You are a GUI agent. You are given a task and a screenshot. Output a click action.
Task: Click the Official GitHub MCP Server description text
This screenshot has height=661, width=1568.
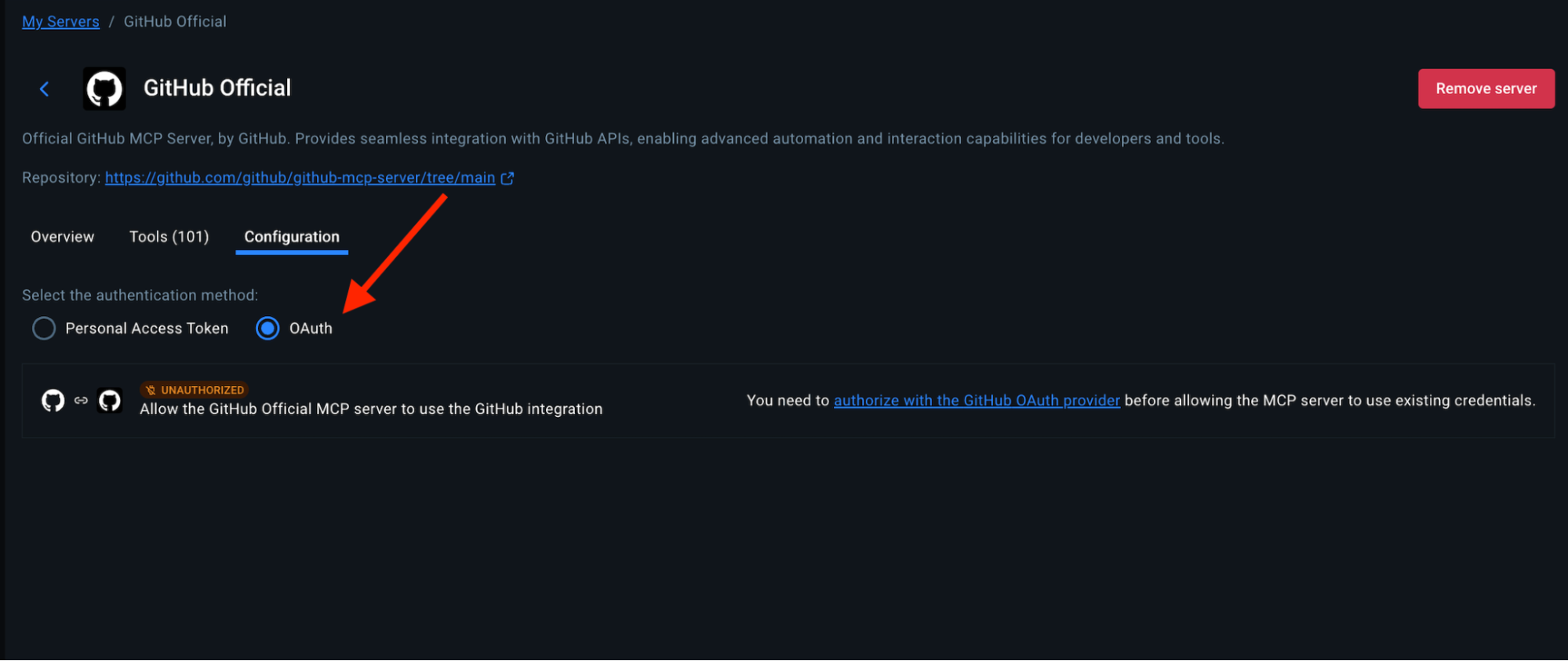pyautogui.click(x=623, y=139)
